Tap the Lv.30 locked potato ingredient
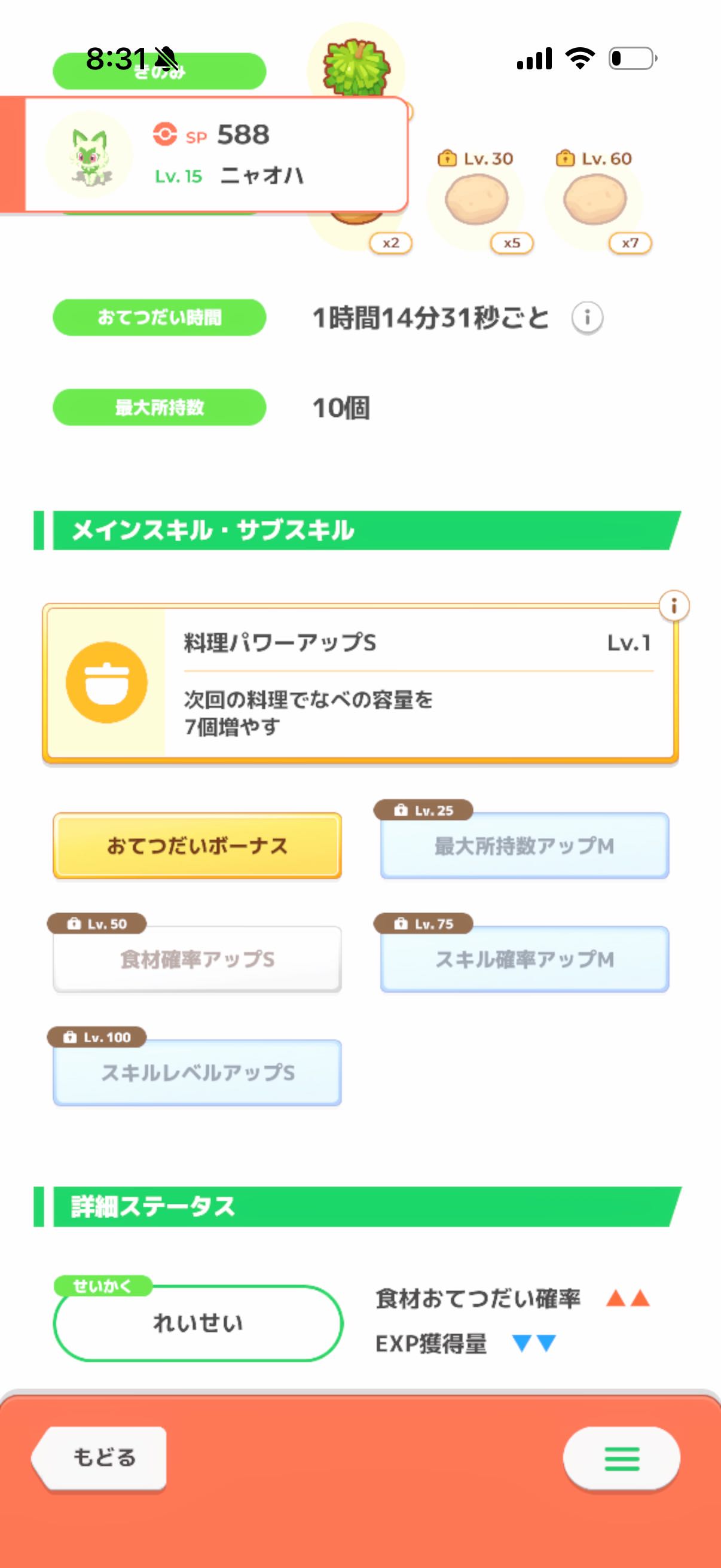 [476, 200]
